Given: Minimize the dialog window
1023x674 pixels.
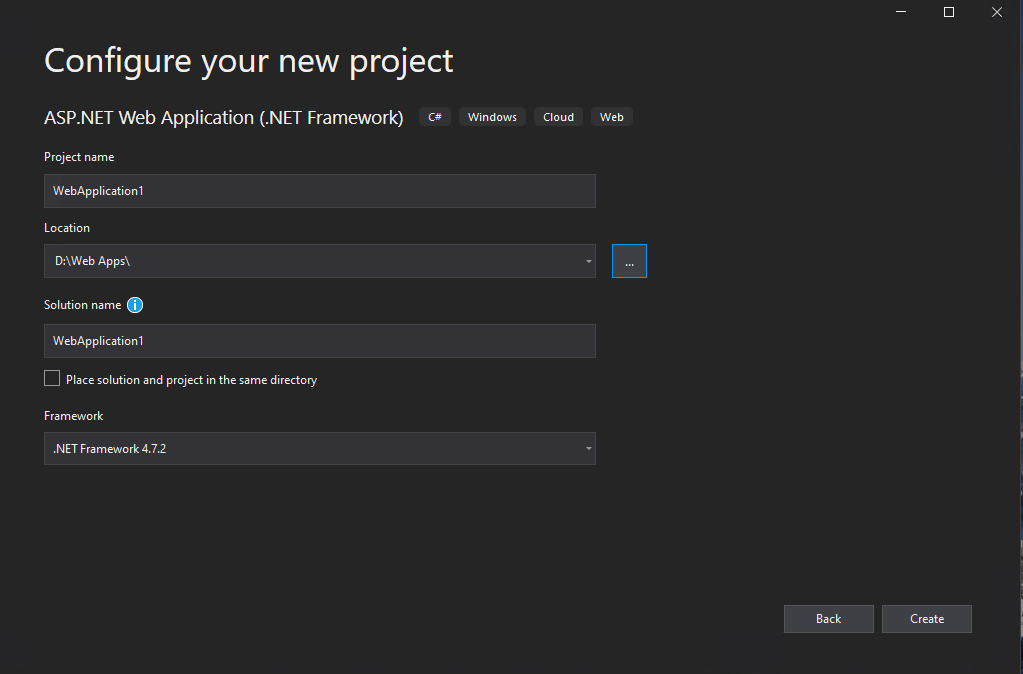Looking at the screenshot, I should point(901,12).
